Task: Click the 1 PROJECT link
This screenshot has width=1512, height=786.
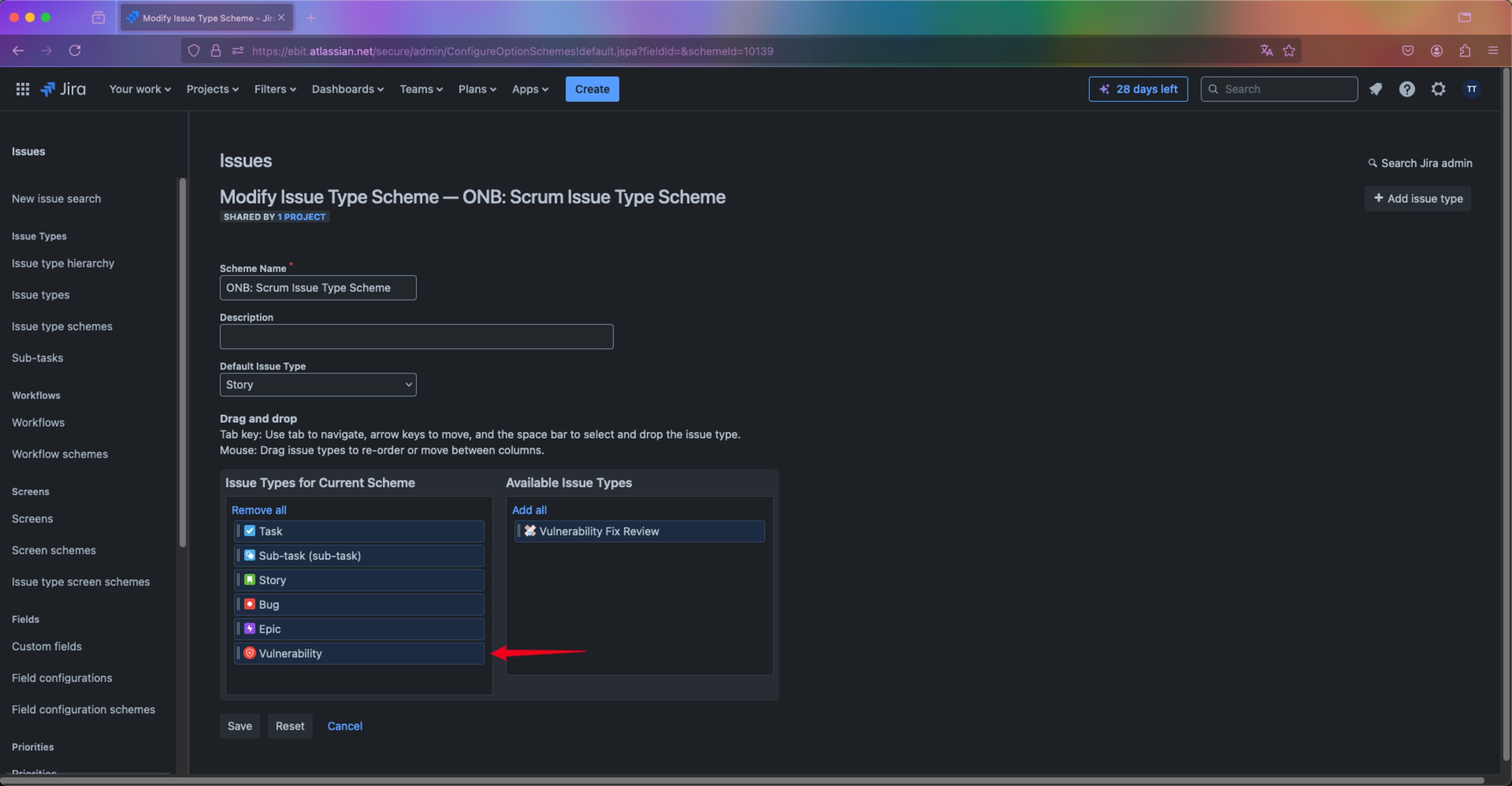Action: 301,217
